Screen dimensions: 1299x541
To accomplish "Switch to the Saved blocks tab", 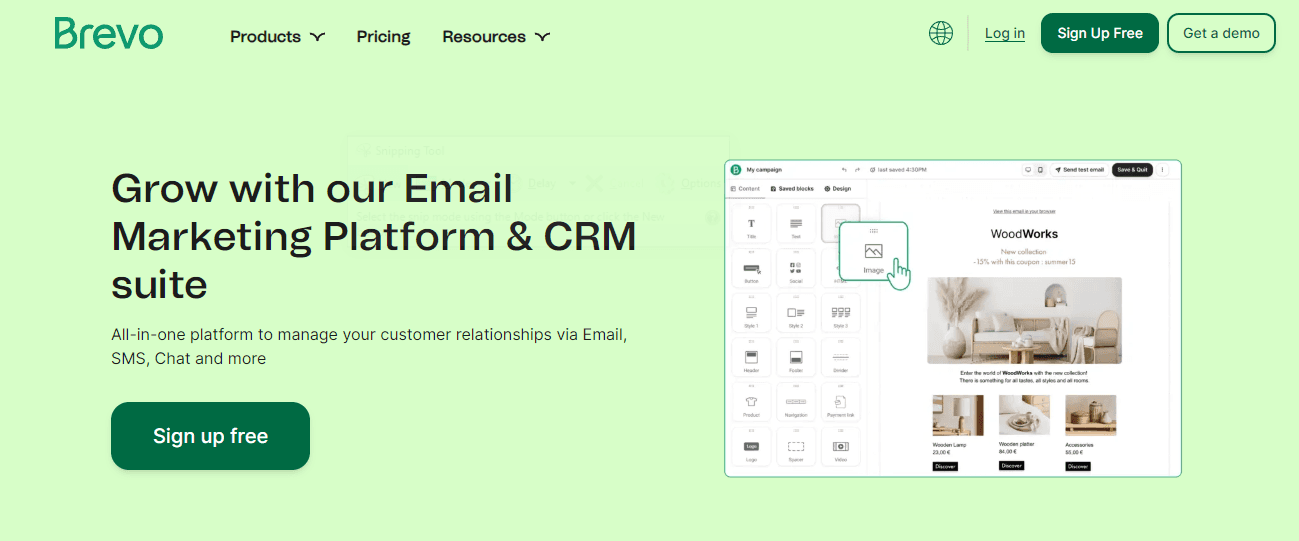I will (792, 189).
